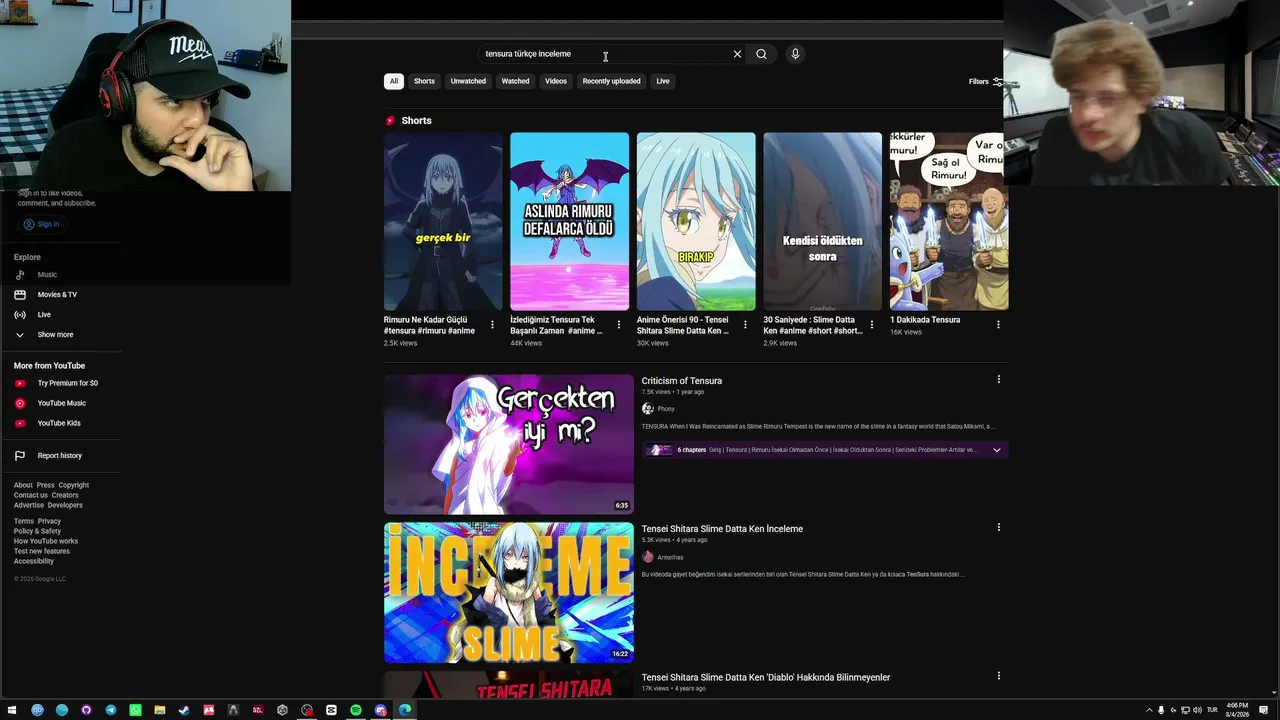1280x720 pixels.
Task: Click the 'Sign in' button in sidebar
Action: pos(42,224)
